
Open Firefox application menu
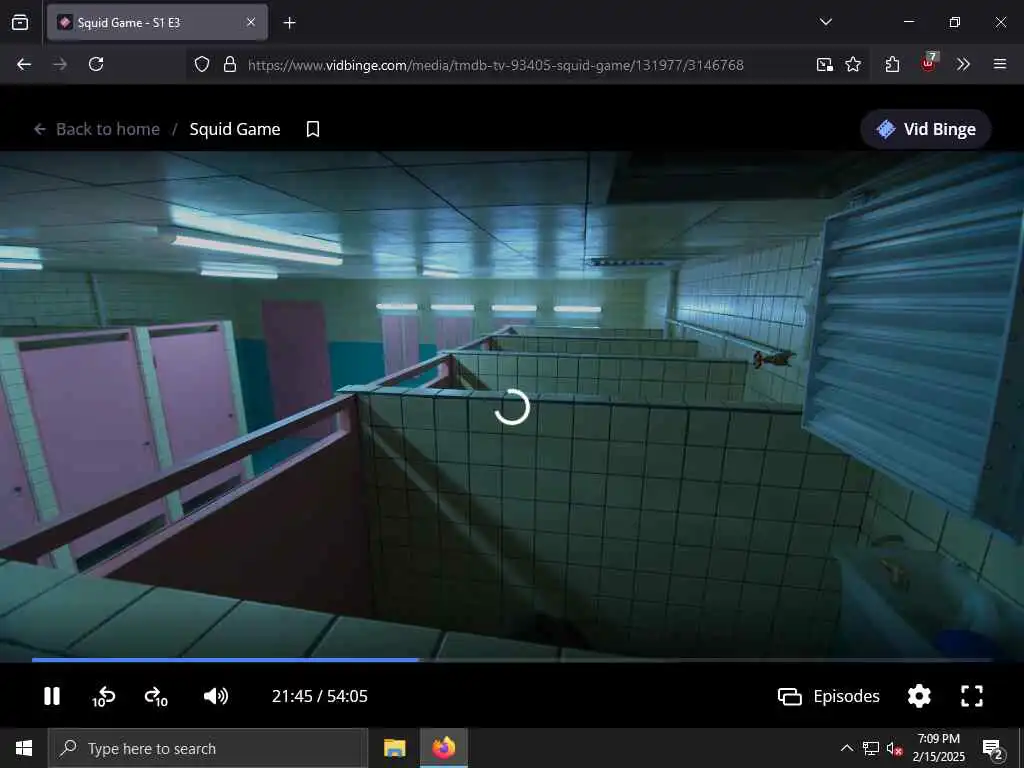(1000, 64)
